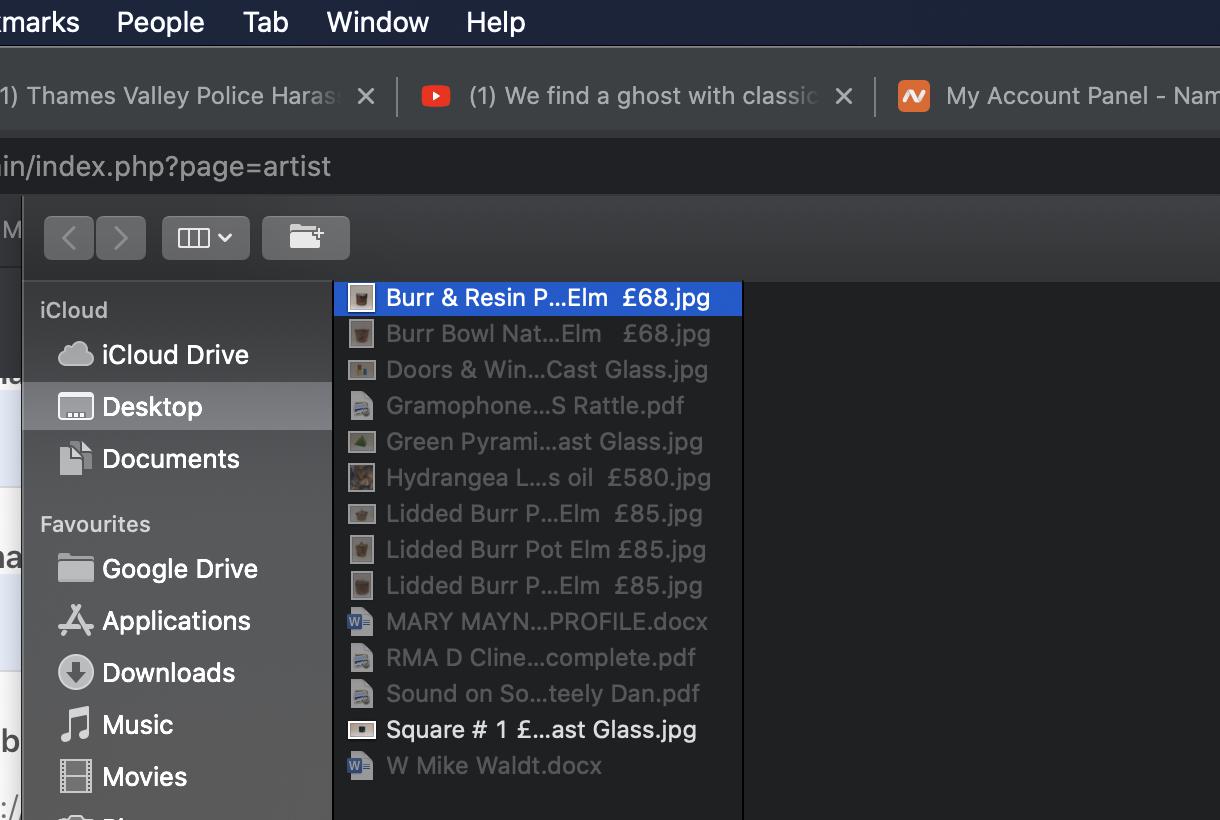Open Google Drive in Favourites
1220x820 pixels.
pos(179,569)
